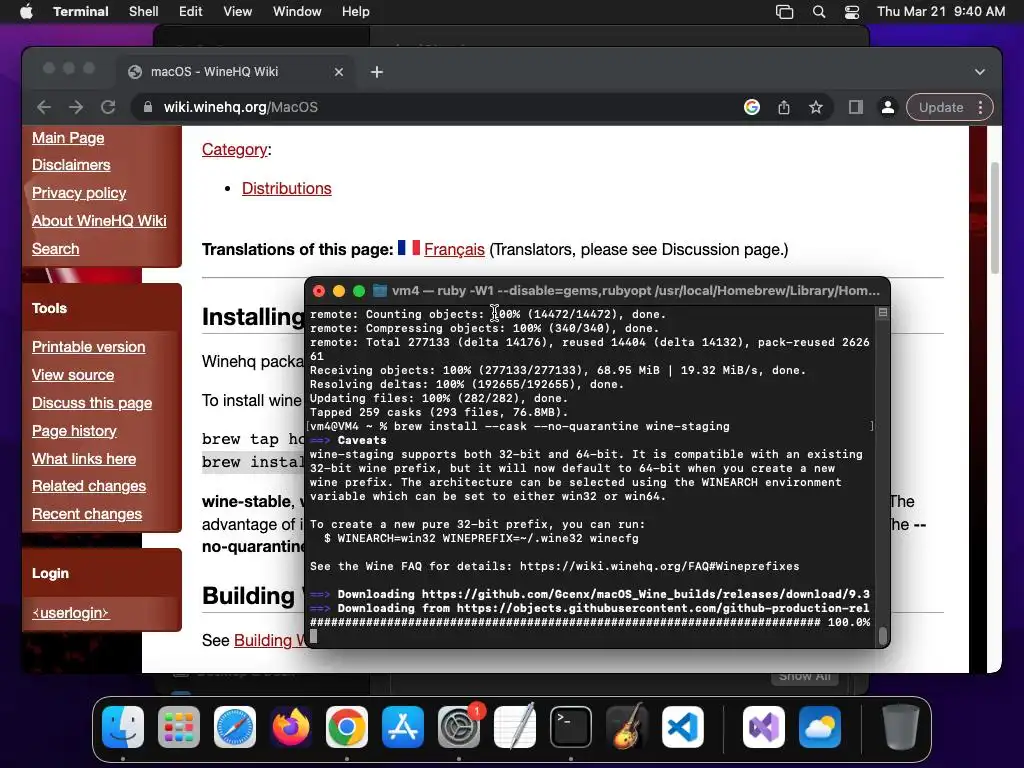This screenshot has height=768, width=1024.
Task: Open the Terminal app menu
Action: [81, 12]
